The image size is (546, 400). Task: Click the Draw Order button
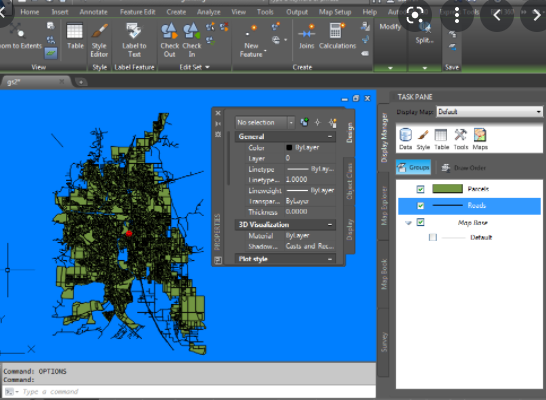pyautogui.click(x=463, y=168)
